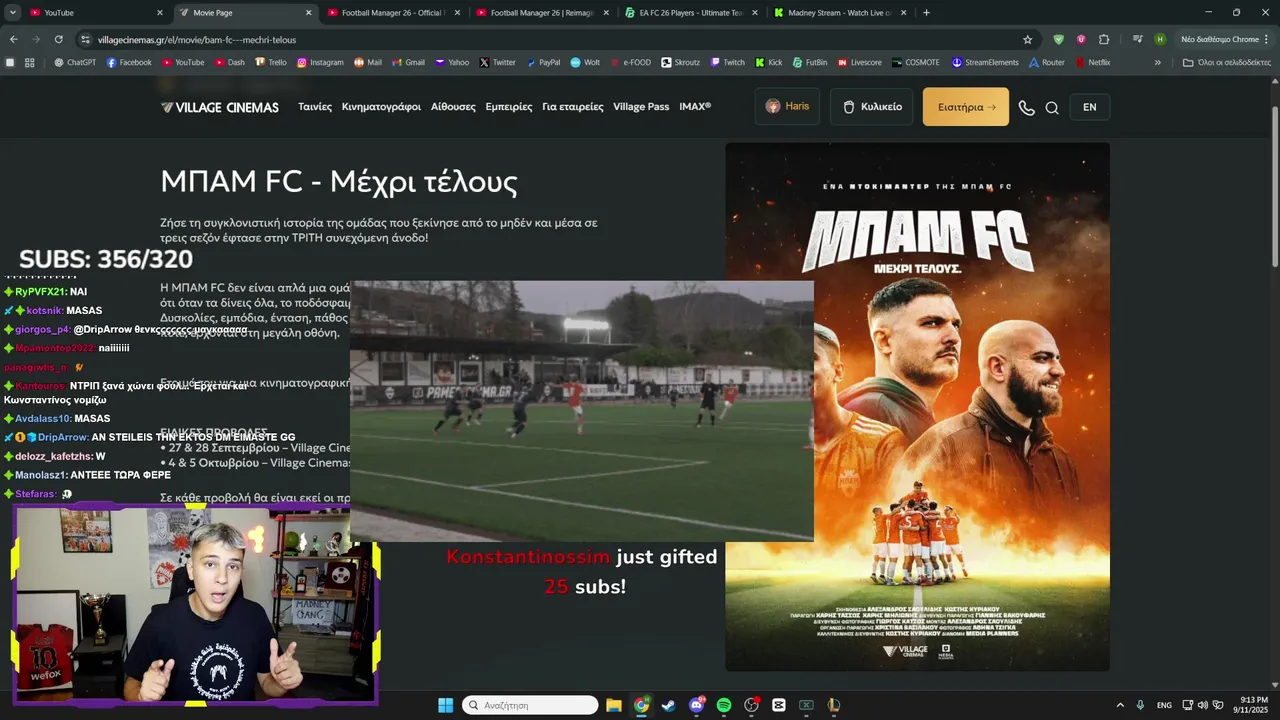
Task: Go back with the browser back arrow
Action: (13, 39)
